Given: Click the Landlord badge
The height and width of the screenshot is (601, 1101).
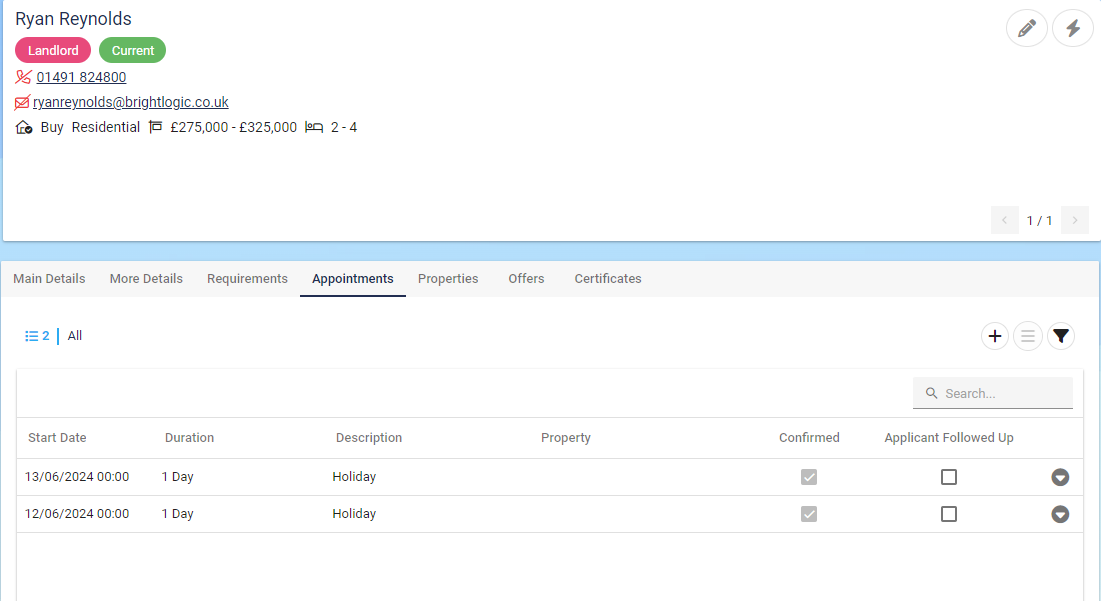Looking at the screenshot, I should [x=53, y=51].
